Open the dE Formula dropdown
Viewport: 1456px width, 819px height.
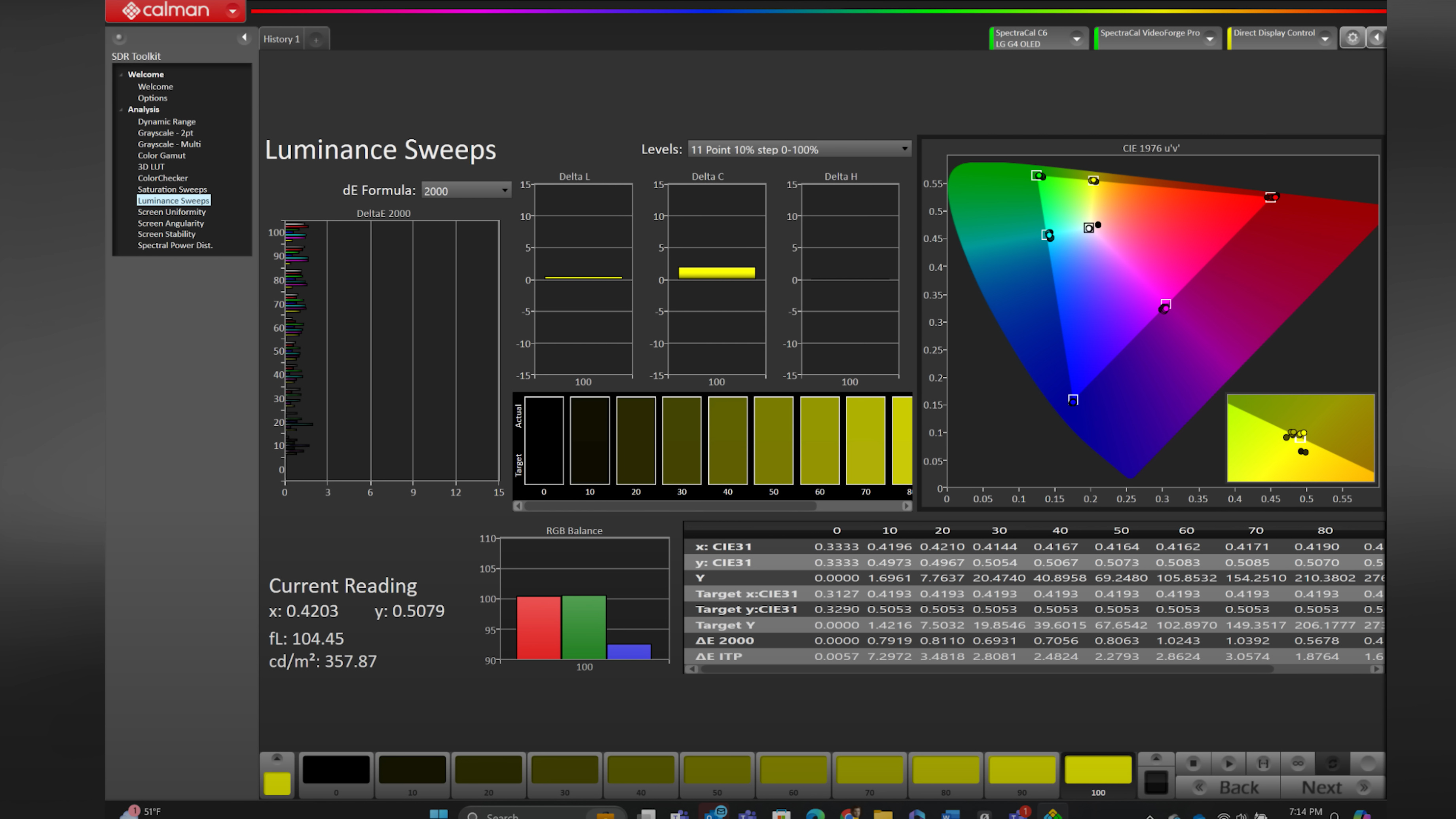tap(464, 190)
